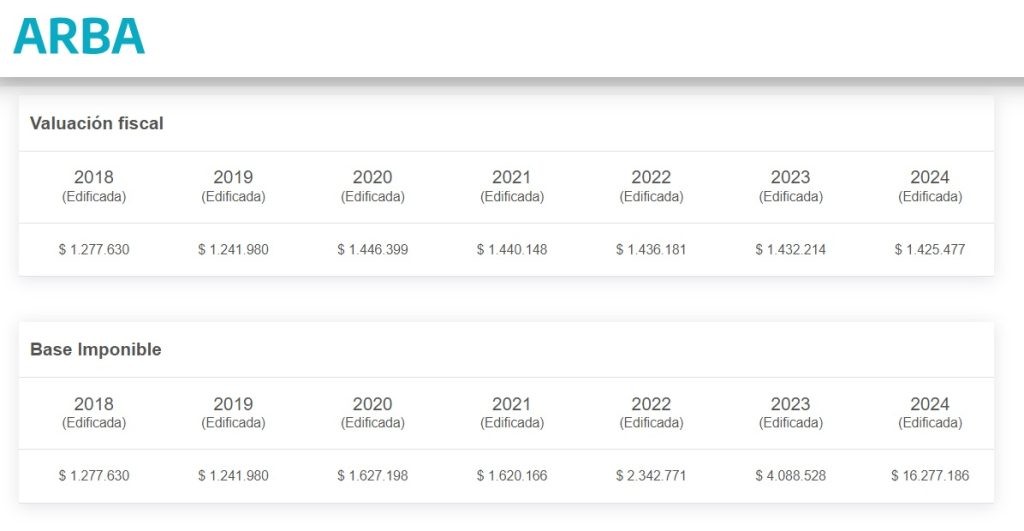Select the Valuación fiscal heading

pos(97,123)
